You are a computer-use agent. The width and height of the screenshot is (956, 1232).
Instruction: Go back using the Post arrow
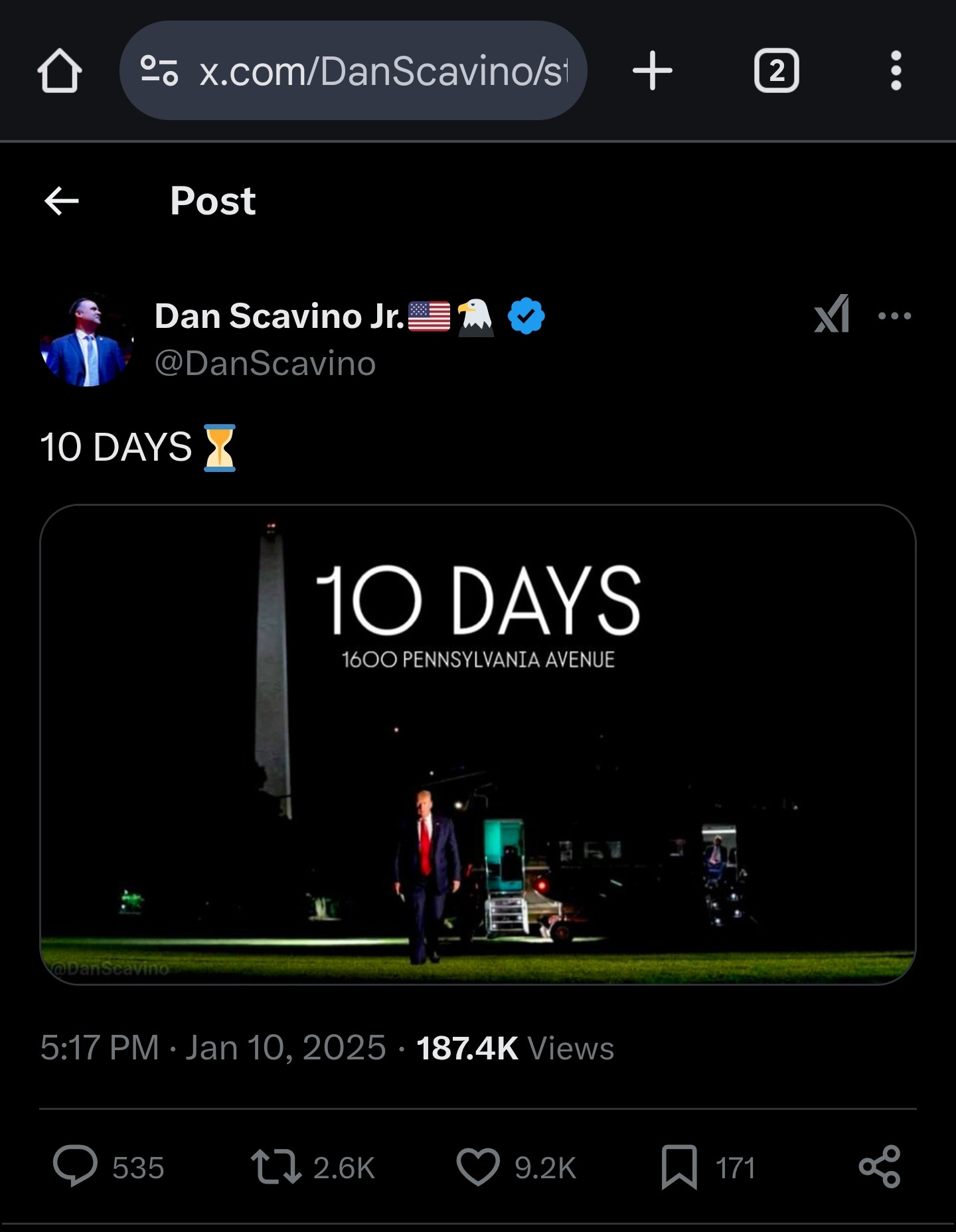click(x=62, y=201)
